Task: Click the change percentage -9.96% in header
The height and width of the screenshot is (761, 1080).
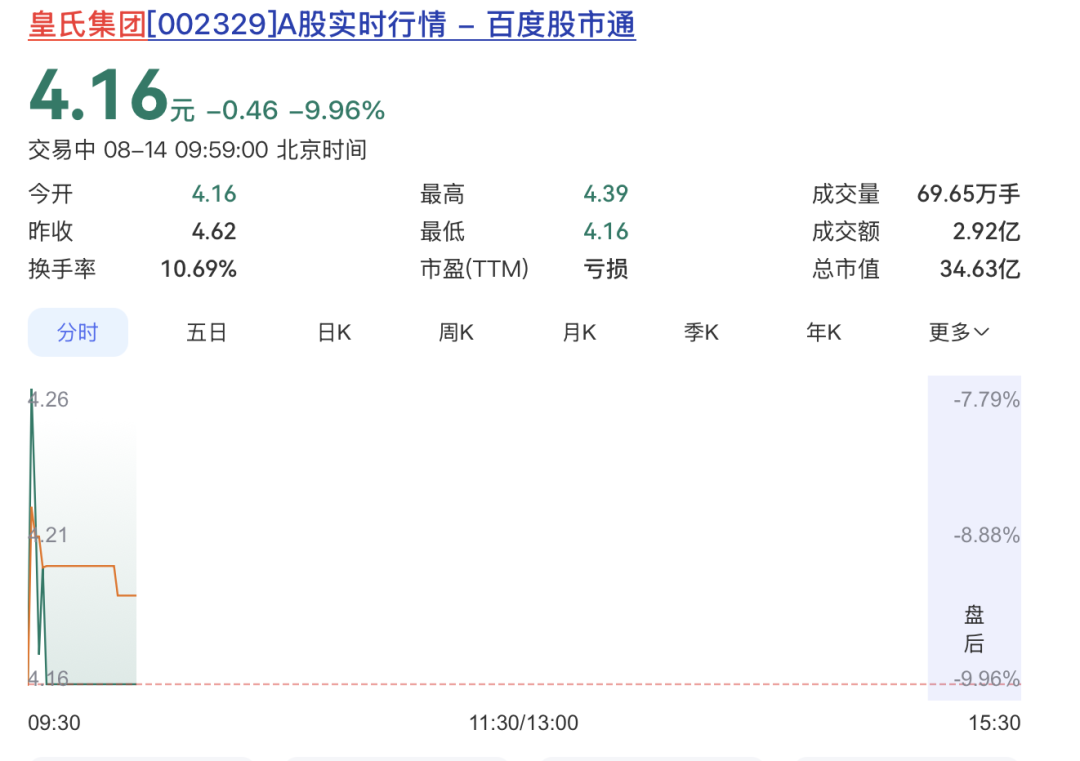Action: pyautogui.click(x=337, y=110)
